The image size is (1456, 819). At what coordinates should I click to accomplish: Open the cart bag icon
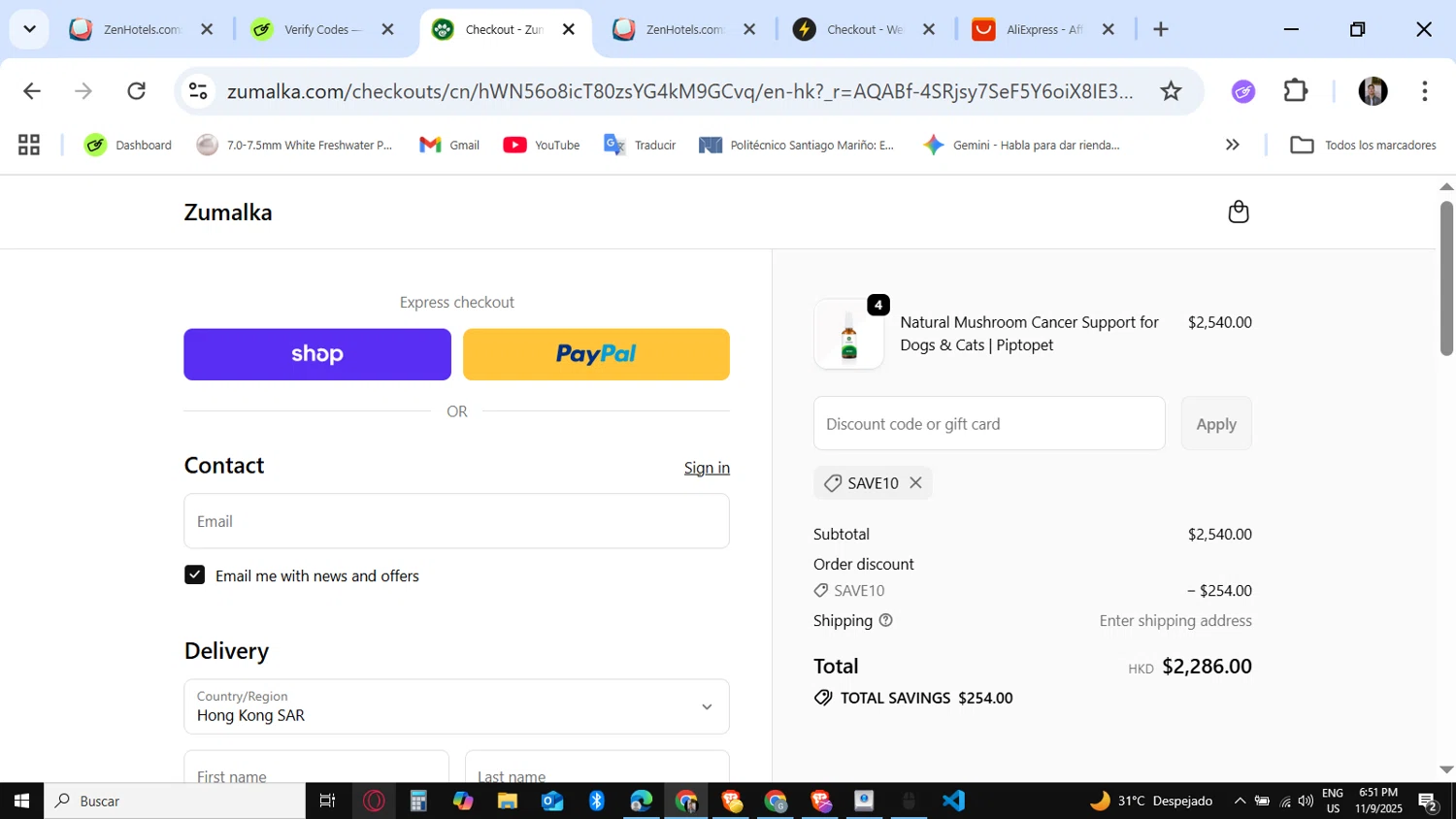pyautogui.click(x=1238, y=212)
